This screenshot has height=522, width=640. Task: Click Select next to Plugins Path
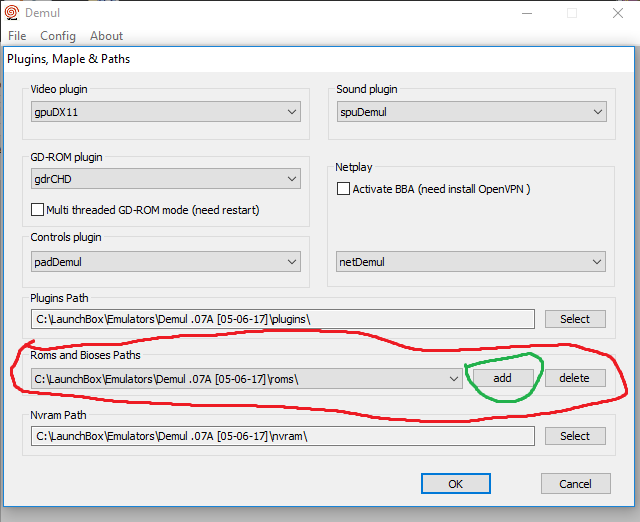point(575,319)
